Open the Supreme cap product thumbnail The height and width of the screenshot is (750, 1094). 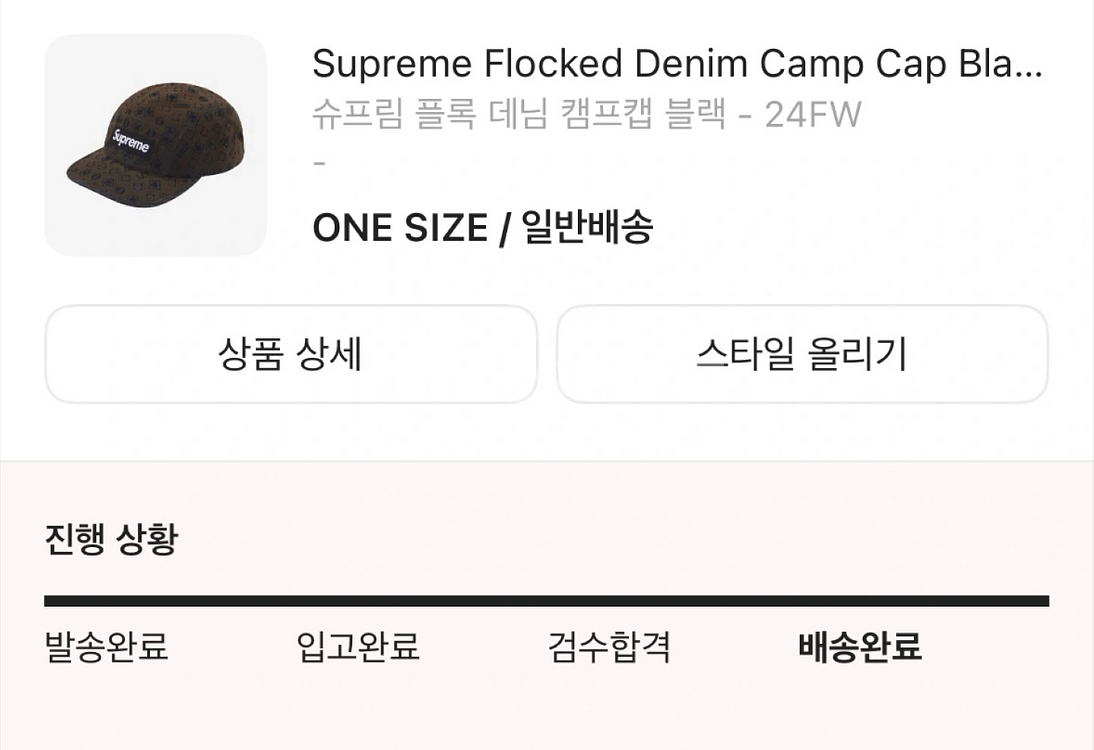point(155,145)
